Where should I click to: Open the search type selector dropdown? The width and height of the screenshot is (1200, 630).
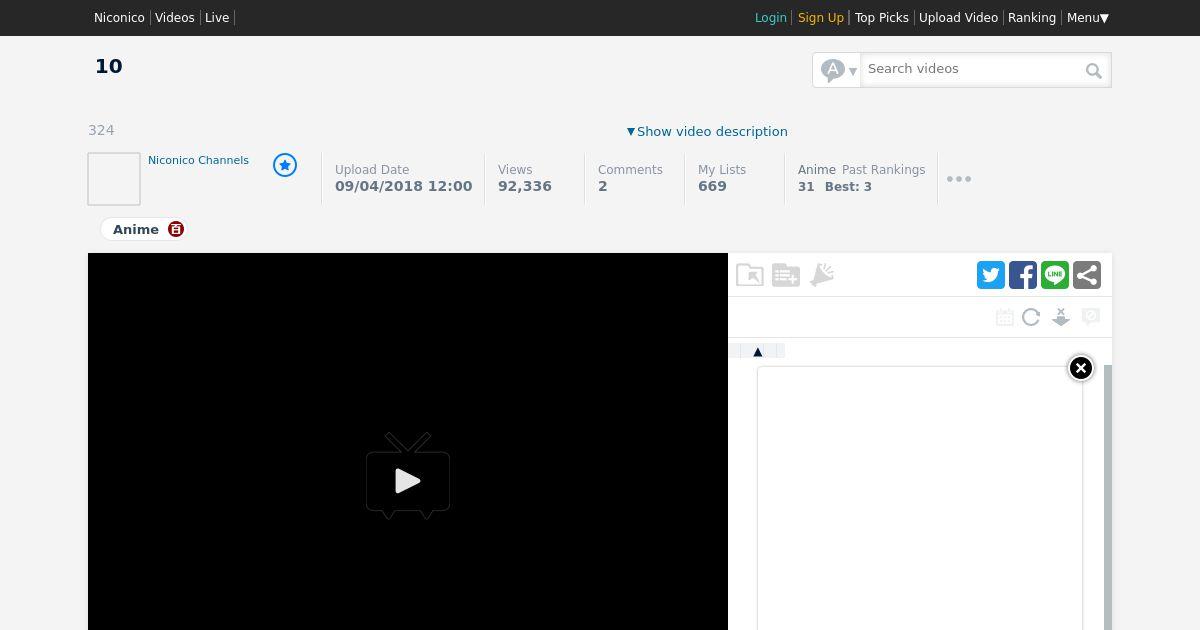pos(838,70)
